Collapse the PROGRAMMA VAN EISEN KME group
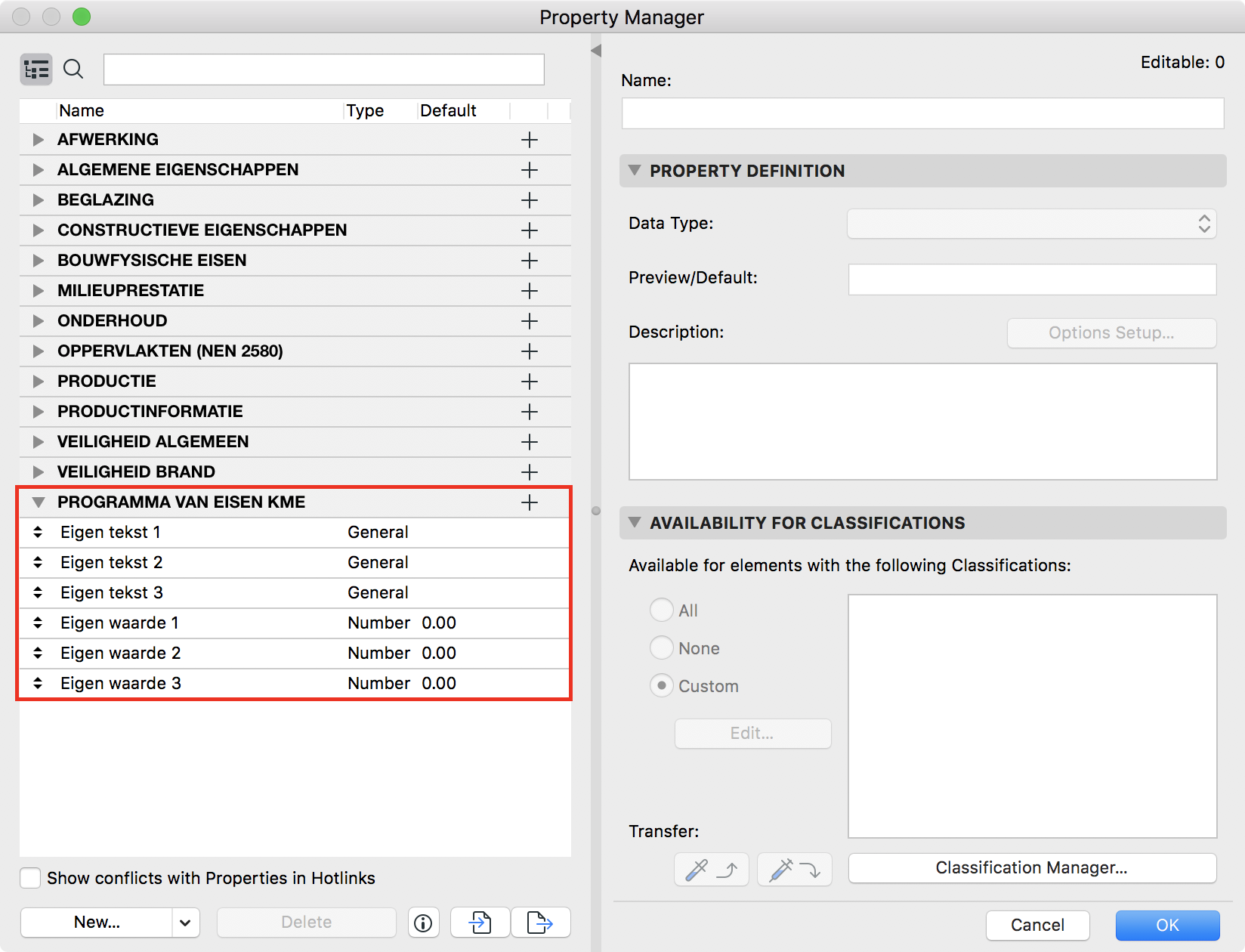 pos(39,502)
